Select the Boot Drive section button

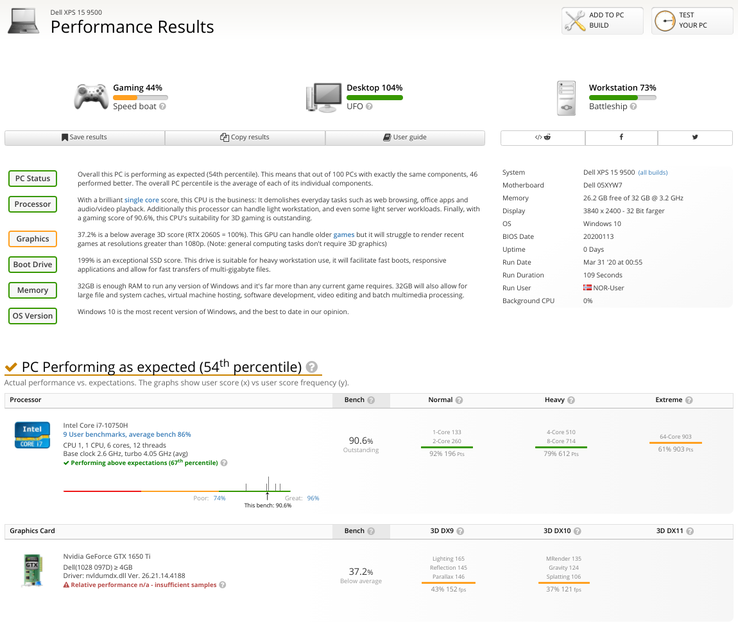click(32, 264)
